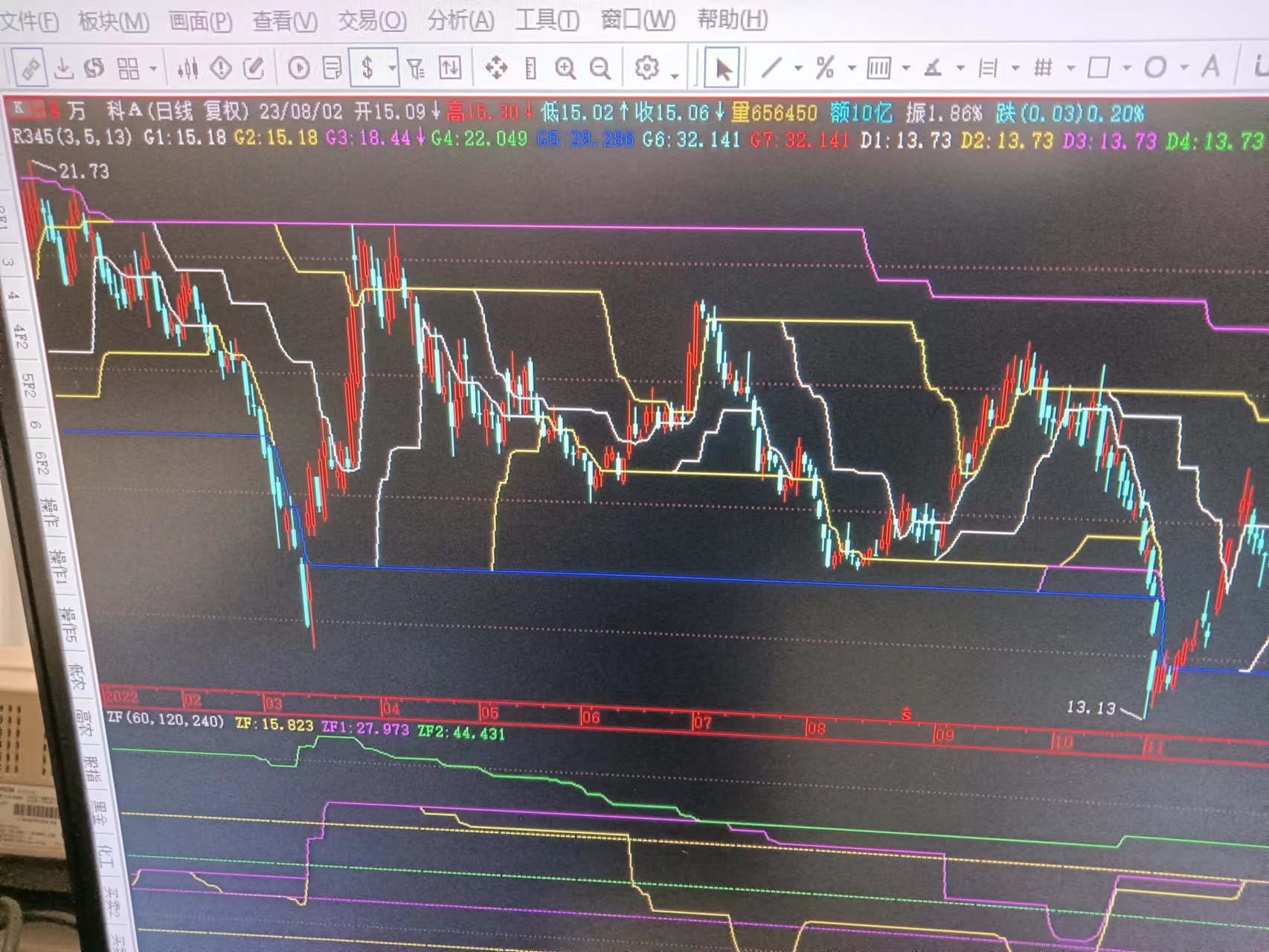This screenshot has width=1269, height=952.
Task: Switch to the 操作 side tab
Action: click(48, 513)
